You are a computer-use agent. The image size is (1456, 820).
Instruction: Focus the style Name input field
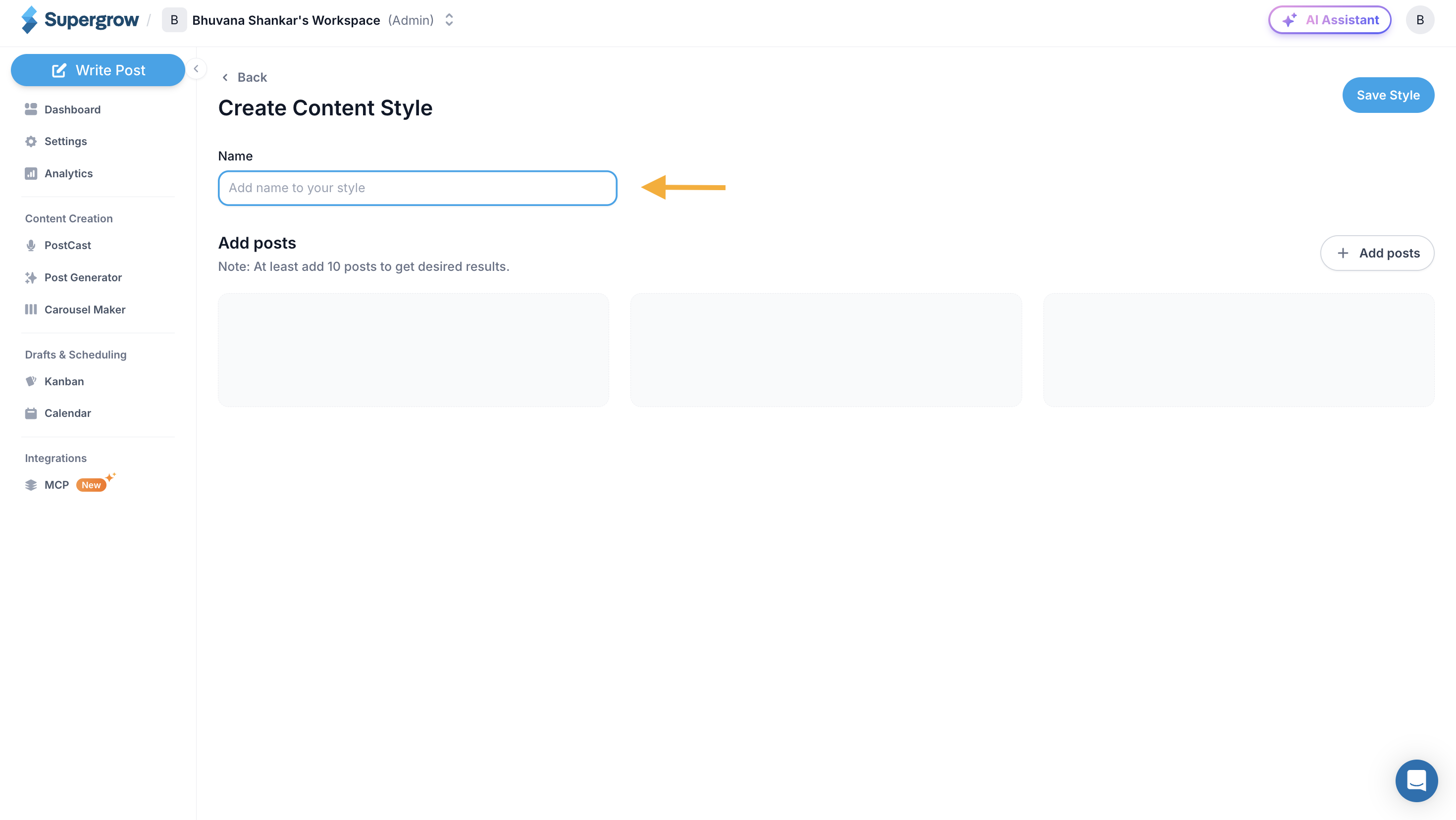pyautogui.click(x=417, y=188)
